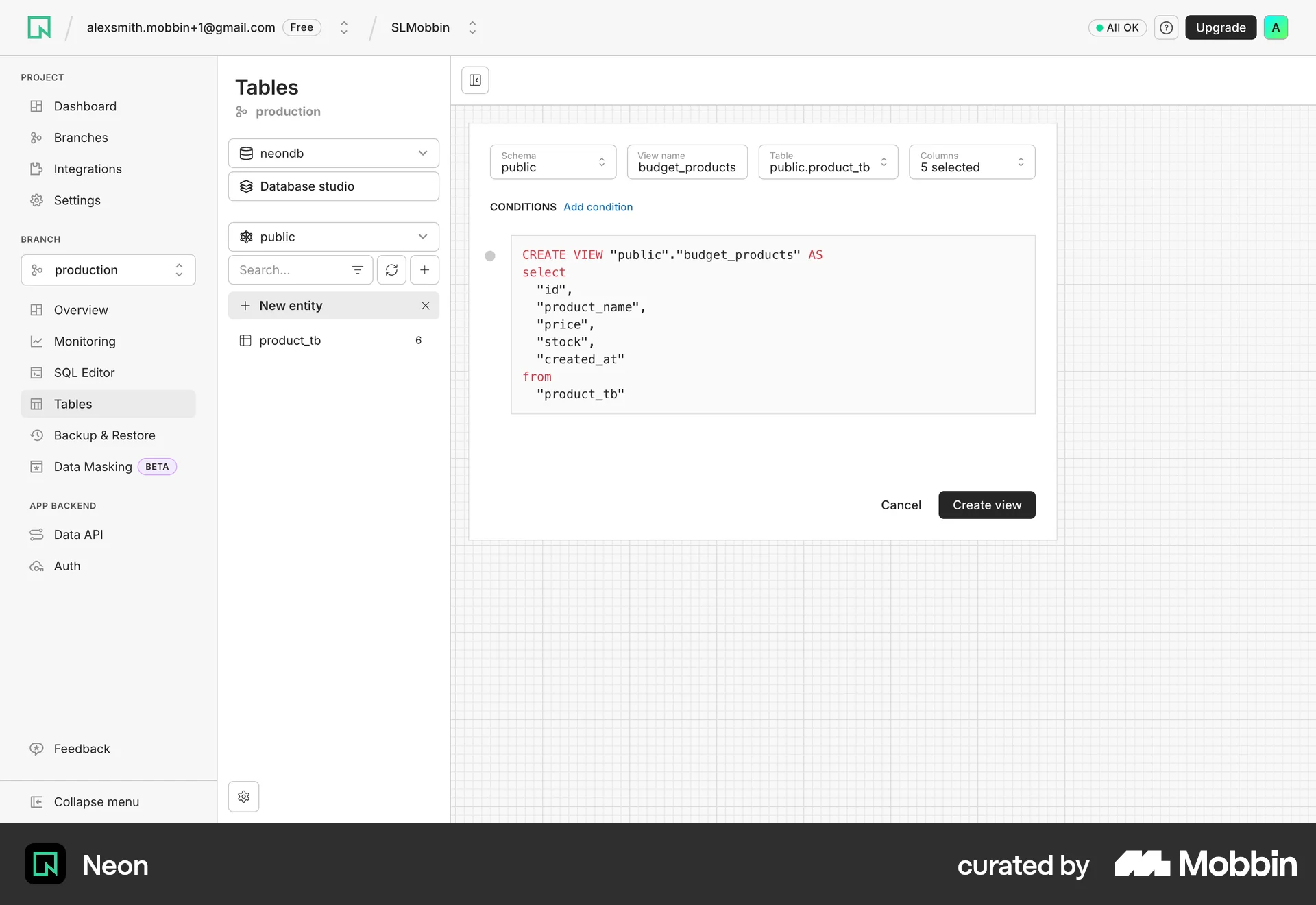This screenshot has height=905, width=1316.
Task: Toggle the panel collapse icon above the canvas
Action: click(475, 80)
